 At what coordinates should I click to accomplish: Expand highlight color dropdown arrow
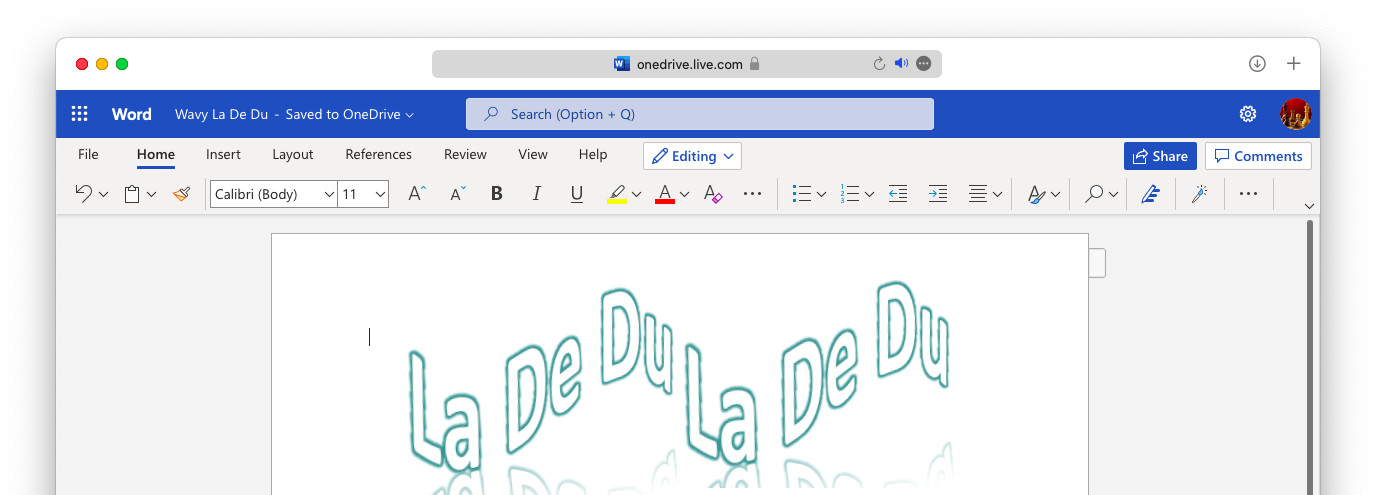pos(637,195)
